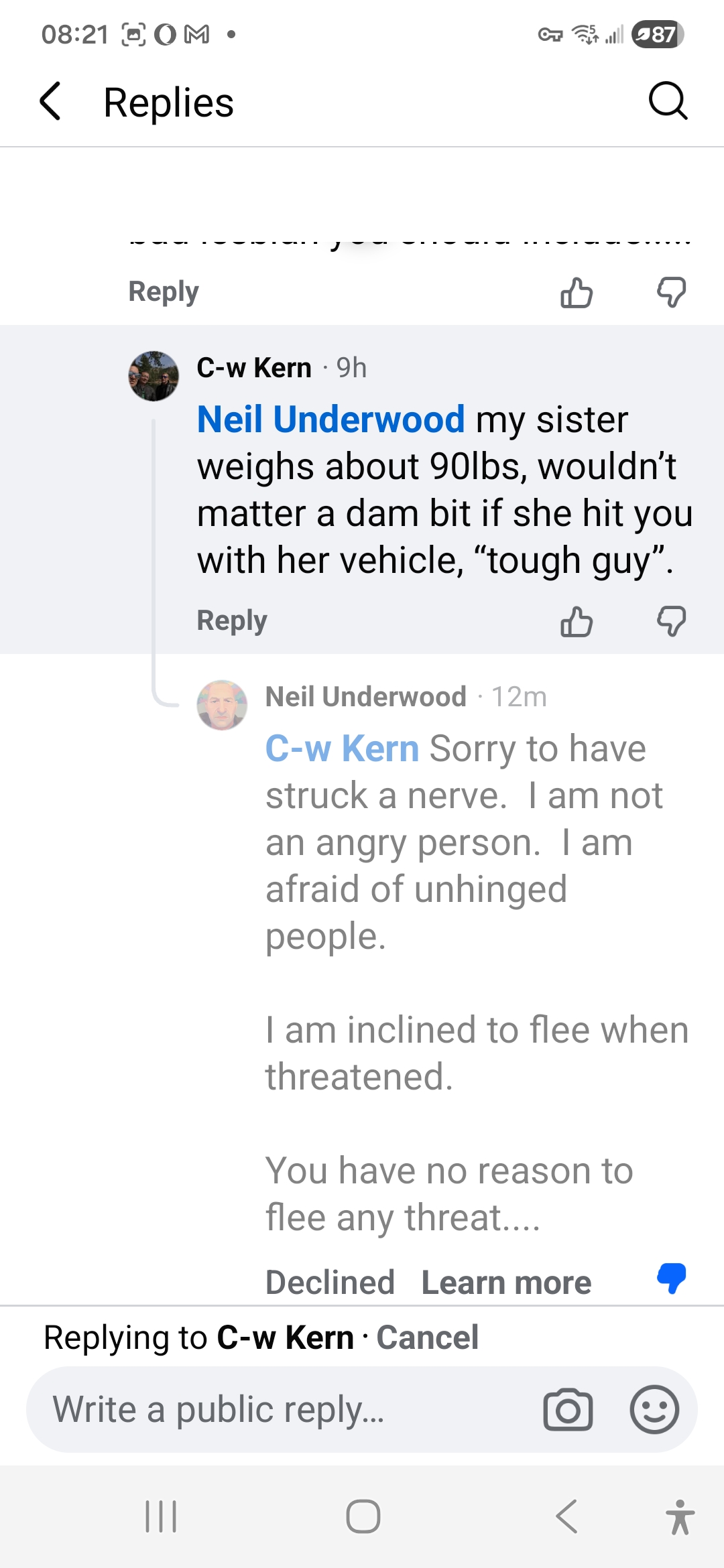Image resolution: width=724 pixels, height=1568 pixels.
Task: Like C-w Kern's comment
Action: coord(577,622)
